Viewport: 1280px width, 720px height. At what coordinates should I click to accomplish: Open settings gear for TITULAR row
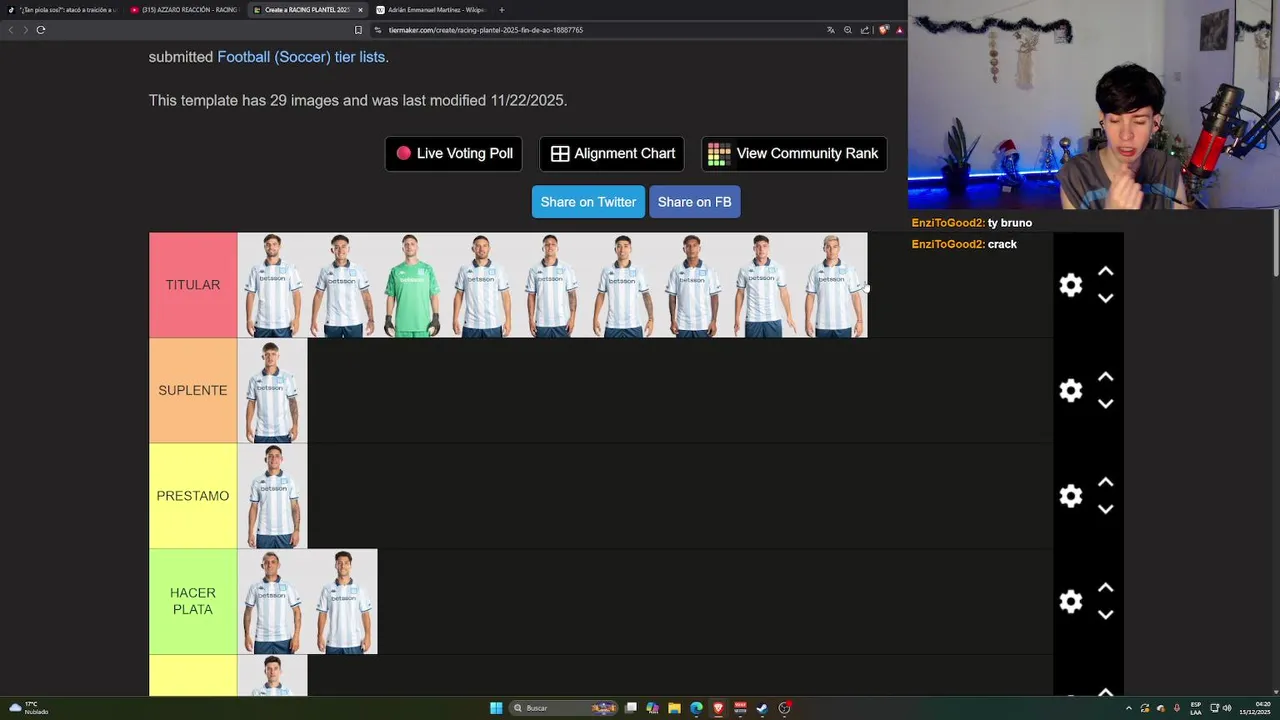(1071, 285)
